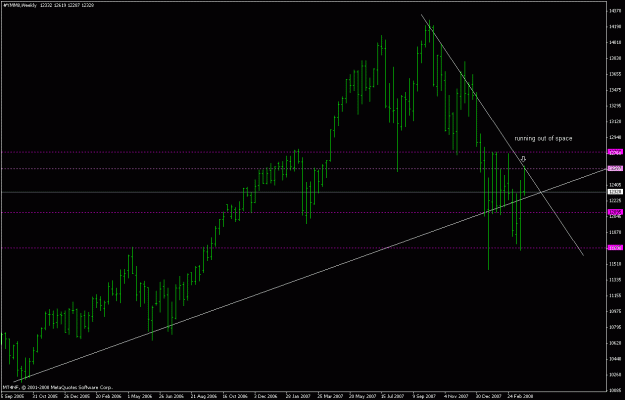
Task: Click the '24 Feb 2008' date label
Action: [519, 397]
